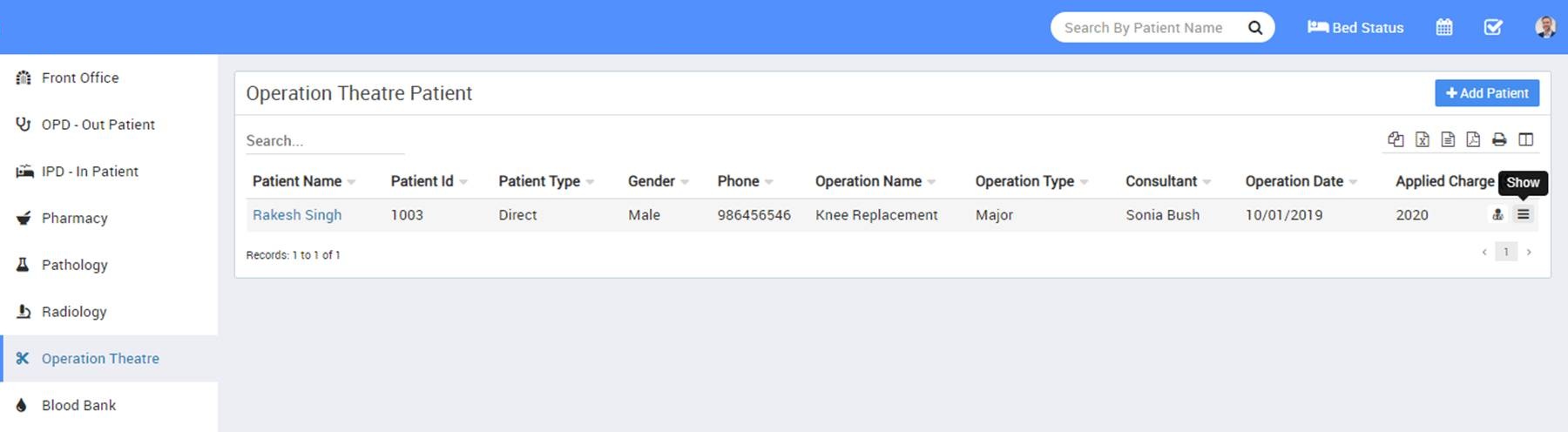The height and width of the screenshot is (432, 1568).
Task: Click the Show details icon for Rakesh Singh
Action: click(x=1523, y=214)
